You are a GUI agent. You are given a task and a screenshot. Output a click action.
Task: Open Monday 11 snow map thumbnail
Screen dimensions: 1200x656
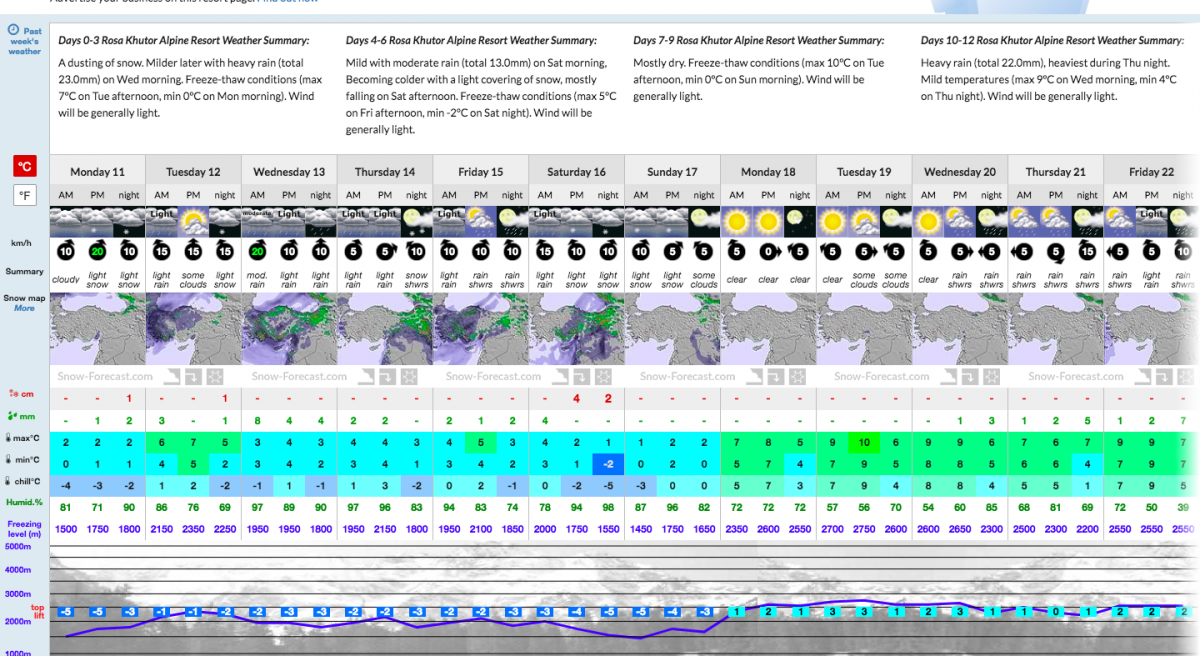[x=98, y=328]
